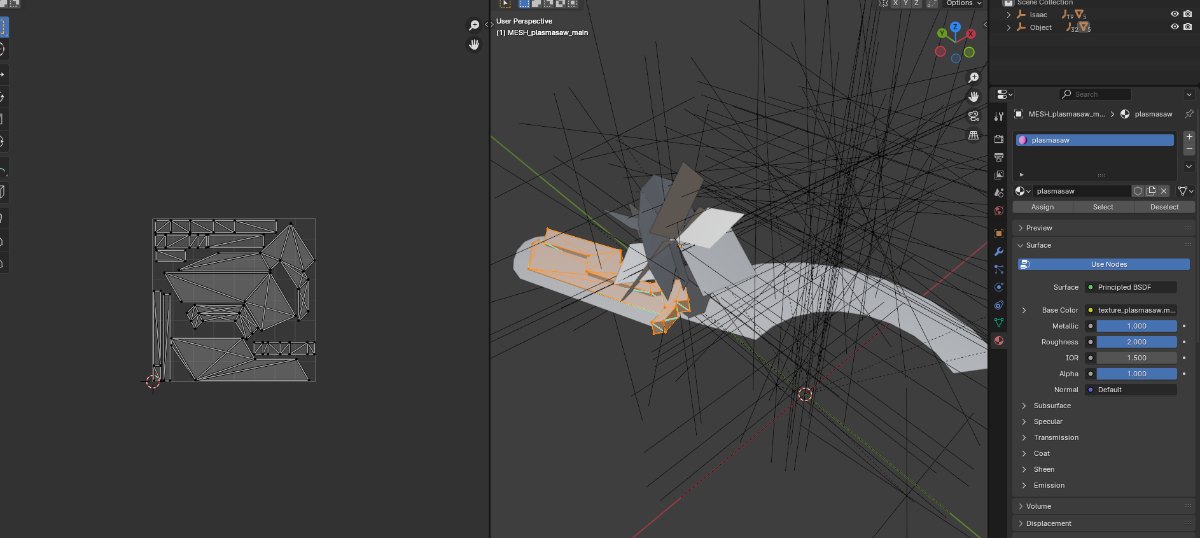The height and width of the screenshot is (538, 1200).
Task: Click the Deselect button
Action: click(1165, 207)
